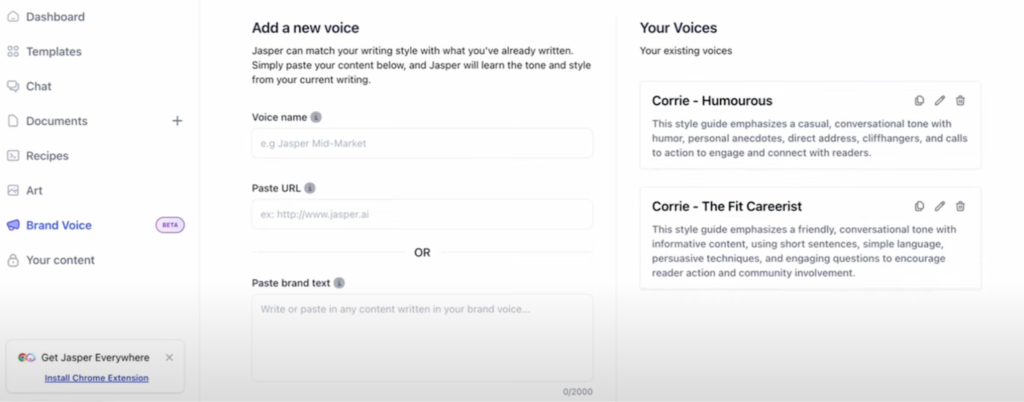The height and width of the screenshot is (402, 1024).
Task: Click the Paste URL info icon
Action: pos(310,188)
